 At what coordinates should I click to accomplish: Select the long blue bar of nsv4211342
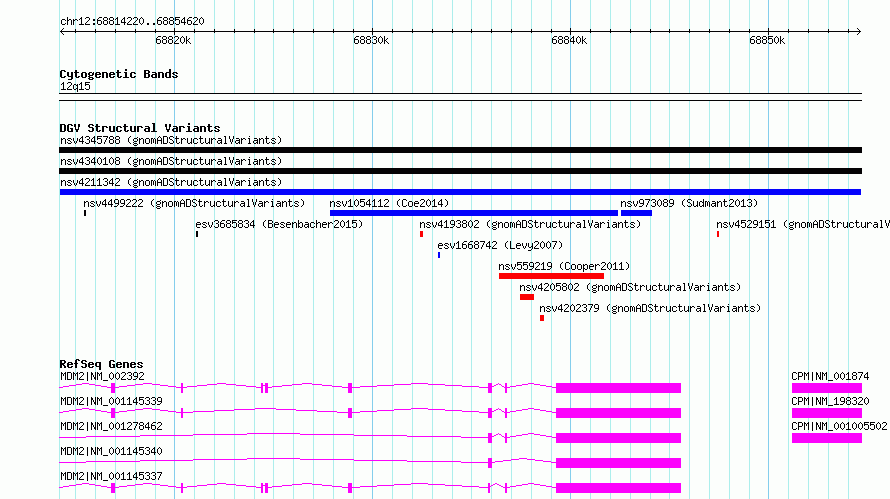460,192
